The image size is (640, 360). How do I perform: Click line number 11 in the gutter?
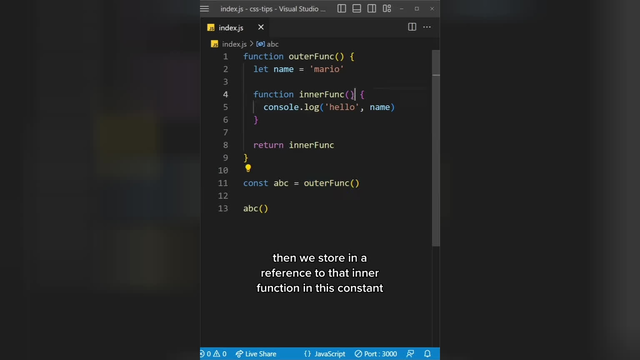[x=223, y=183]
